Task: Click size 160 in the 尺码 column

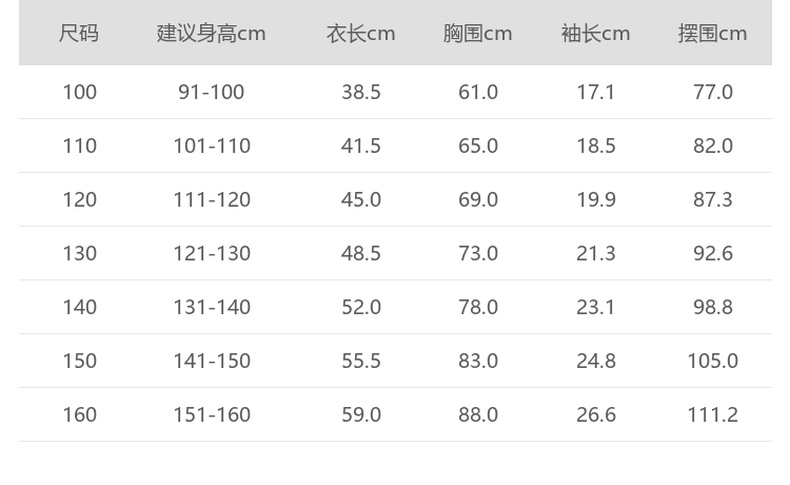Action: click(79, 414)
